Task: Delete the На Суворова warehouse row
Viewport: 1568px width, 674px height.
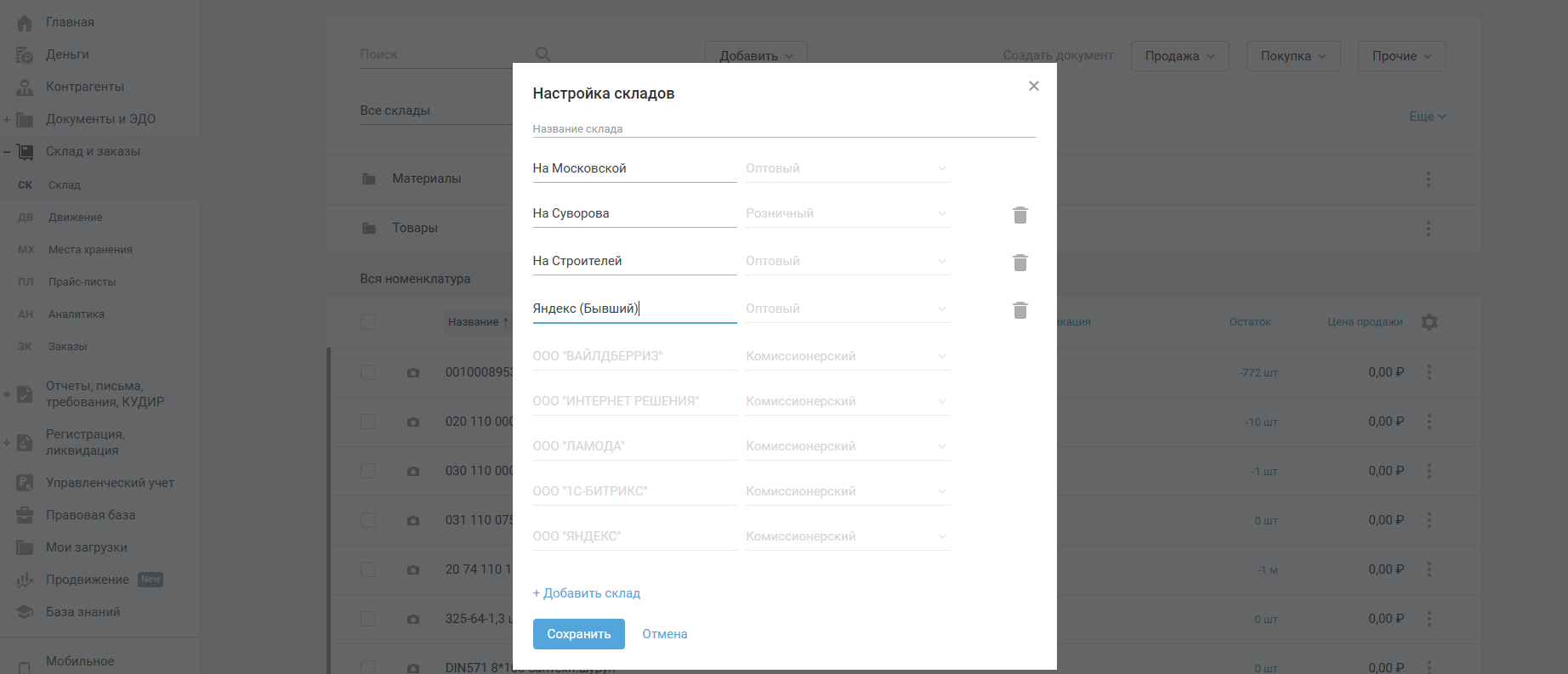Action: [x=1020, y=215]
